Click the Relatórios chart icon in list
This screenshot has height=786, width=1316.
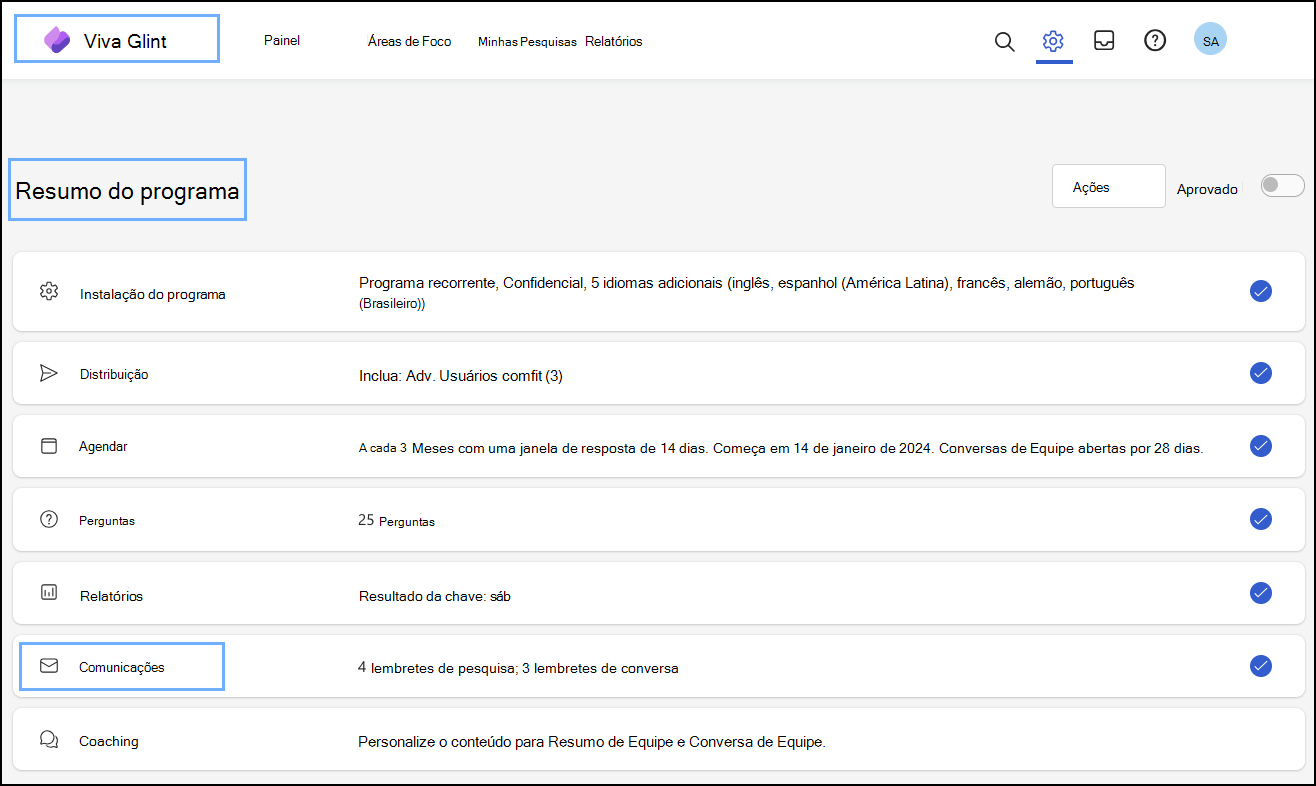coord(48,592)
